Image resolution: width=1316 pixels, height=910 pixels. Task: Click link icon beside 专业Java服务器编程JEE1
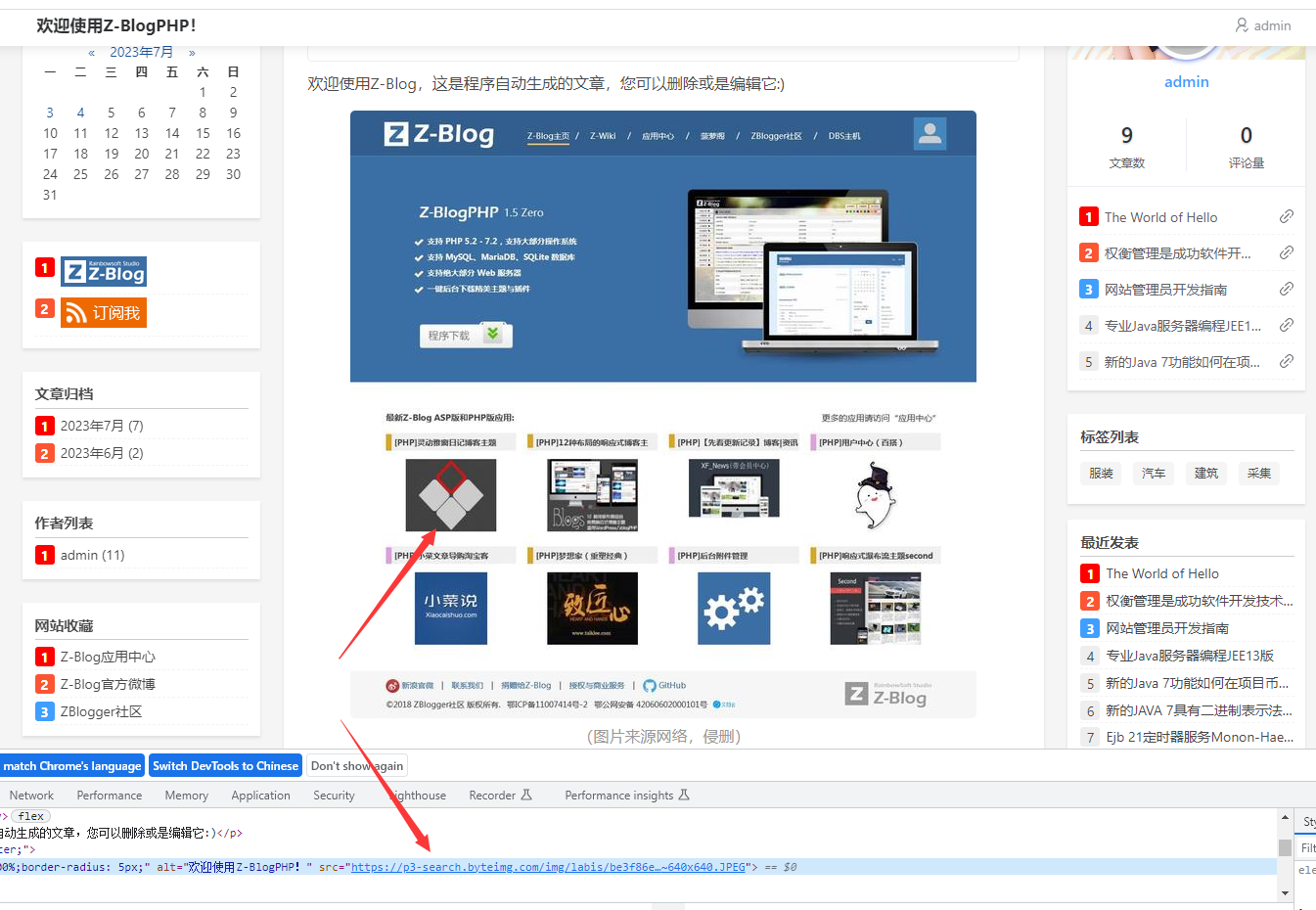coord(1287,325)
